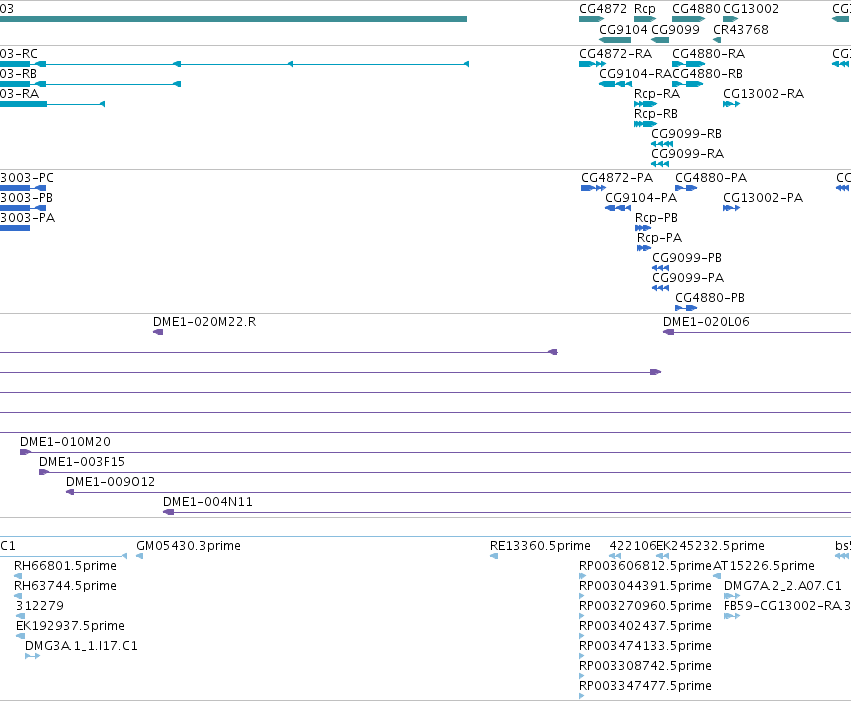This screenshot has width=851, height=701.
Task: Select EST RH66801.5prime
Action: click(x=18, y=576)
